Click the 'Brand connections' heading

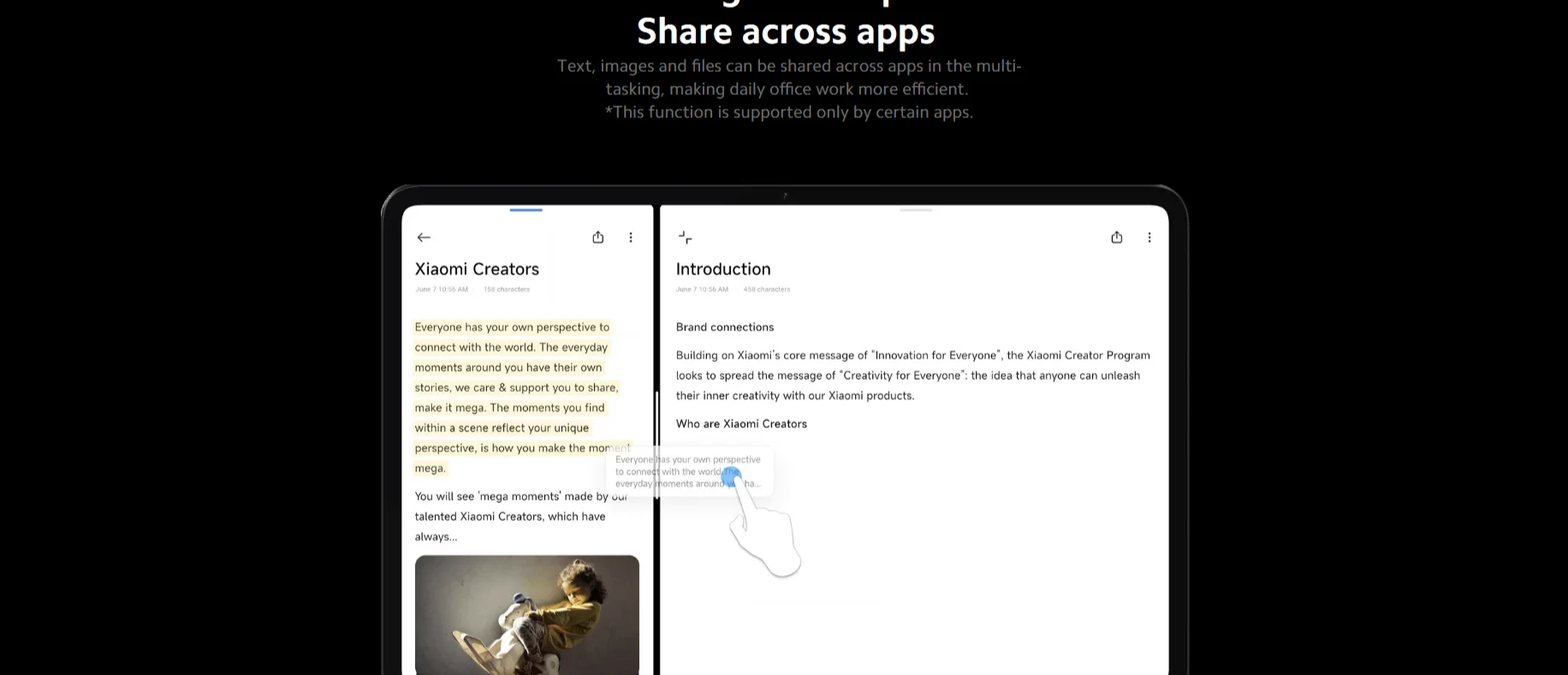click(x=725, y=327)
